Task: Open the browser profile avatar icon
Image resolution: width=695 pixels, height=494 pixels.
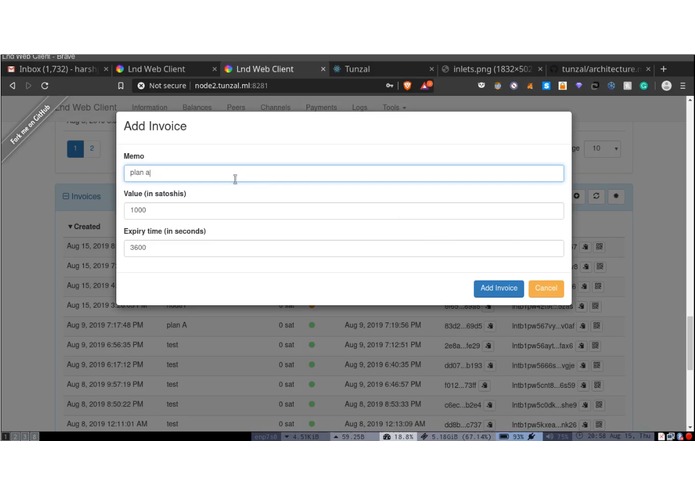Action: [666, 86]
